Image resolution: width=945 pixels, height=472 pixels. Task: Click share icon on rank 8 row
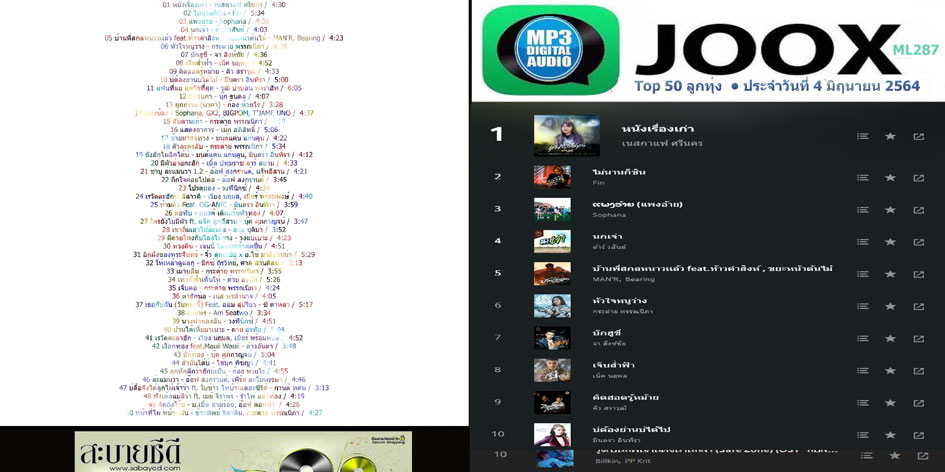(918, 370)
